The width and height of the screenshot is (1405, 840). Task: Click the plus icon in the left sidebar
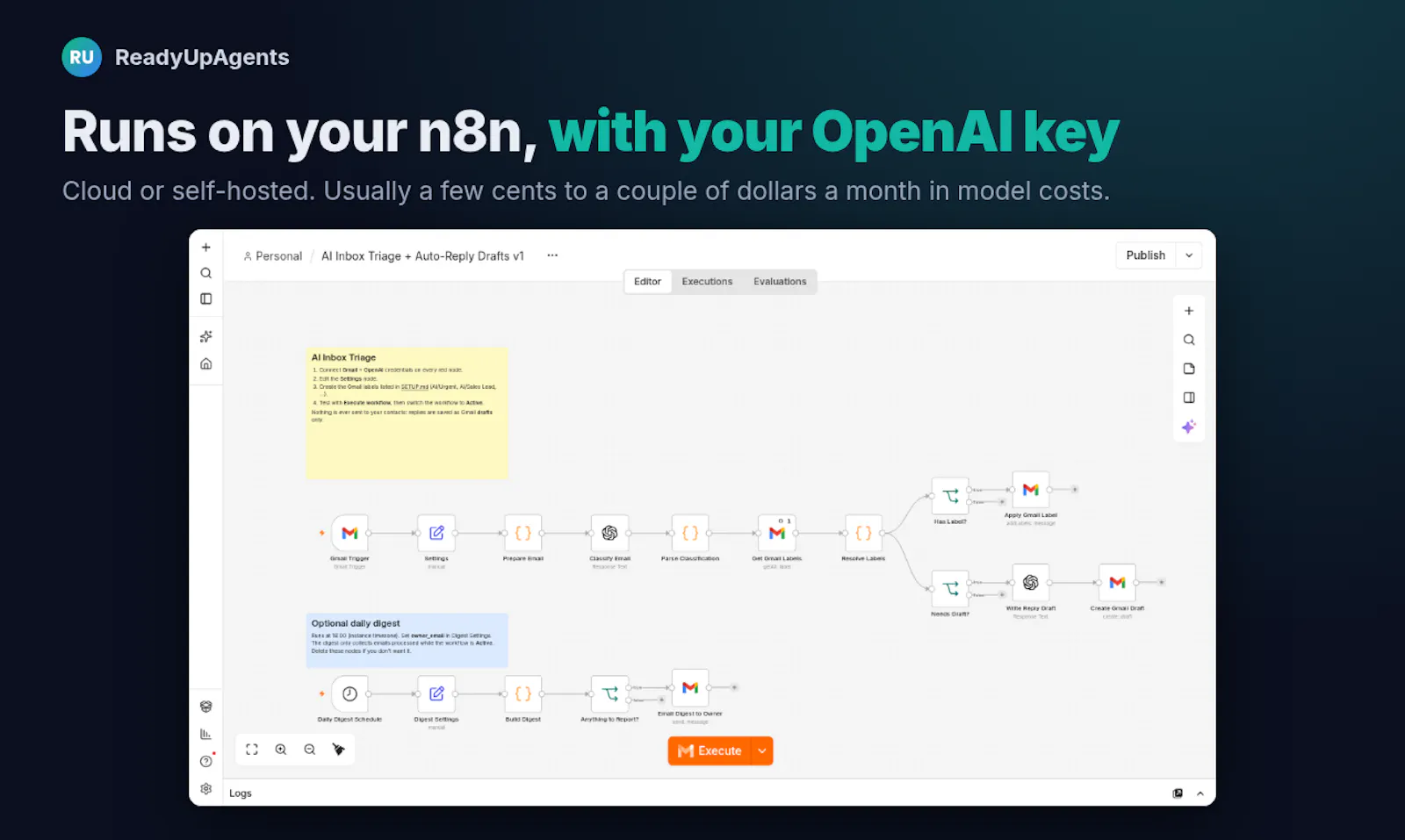click(205, 248)
